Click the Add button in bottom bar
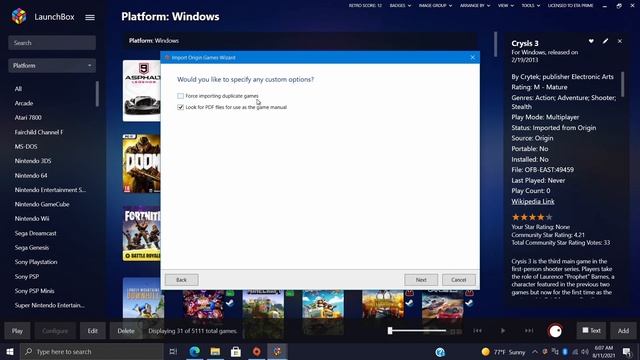 [623, 331]
